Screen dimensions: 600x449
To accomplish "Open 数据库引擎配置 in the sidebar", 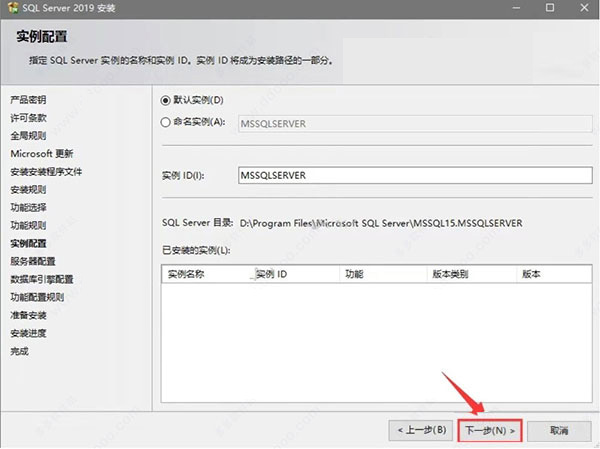I will point(41,279).
